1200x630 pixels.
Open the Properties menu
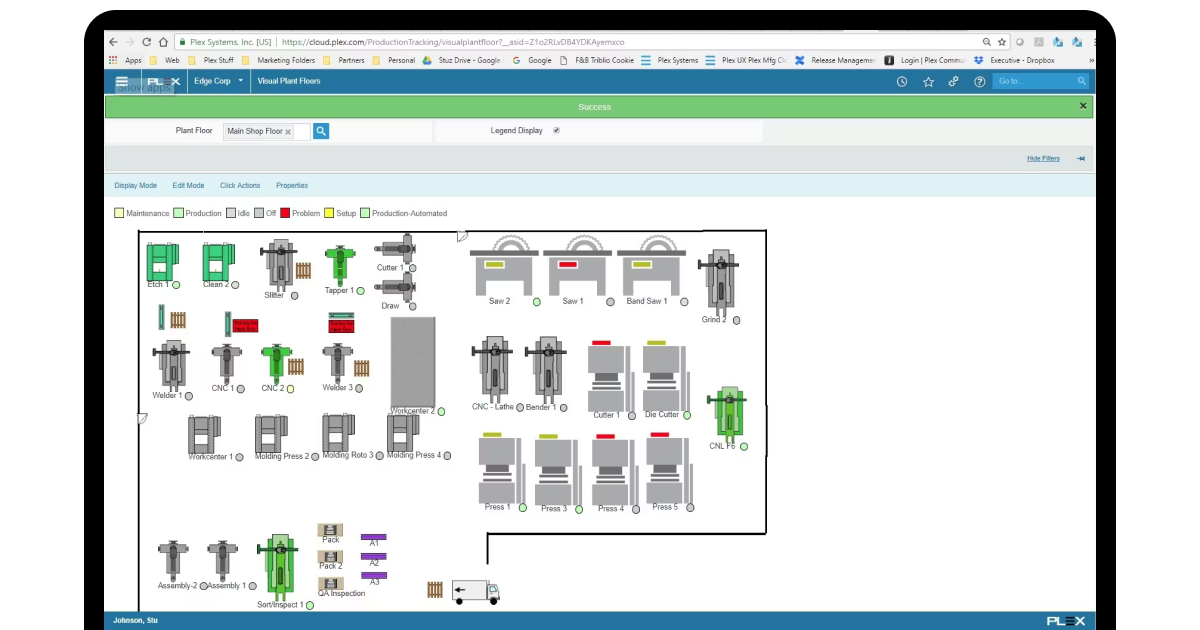click(292, 185)
